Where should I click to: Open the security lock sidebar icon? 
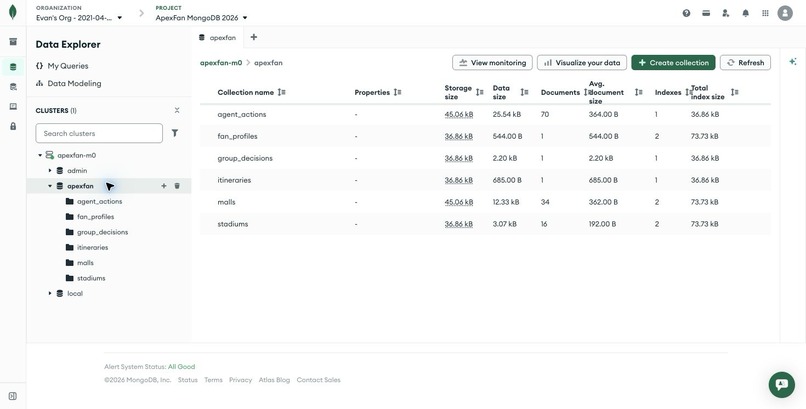tap(13, 126)
